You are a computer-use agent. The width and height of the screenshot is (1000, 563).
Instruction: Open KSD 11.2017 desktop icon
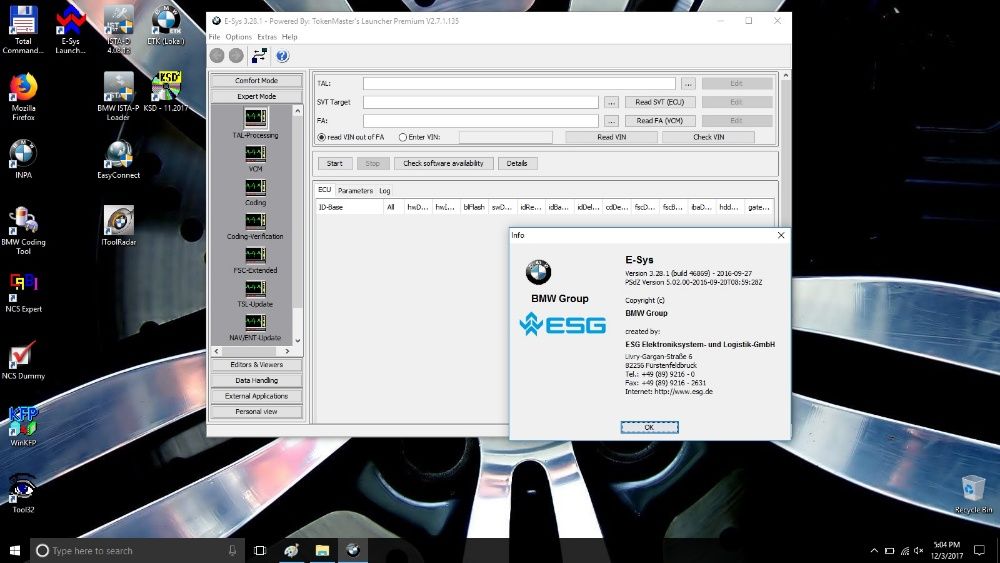point(166,92)
